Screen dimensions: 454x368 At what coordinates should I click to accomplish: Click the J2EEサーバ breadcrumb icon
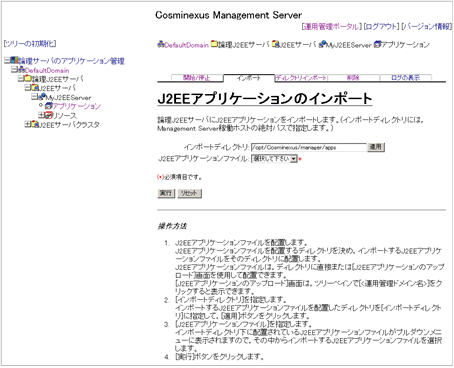pos(275,44)
